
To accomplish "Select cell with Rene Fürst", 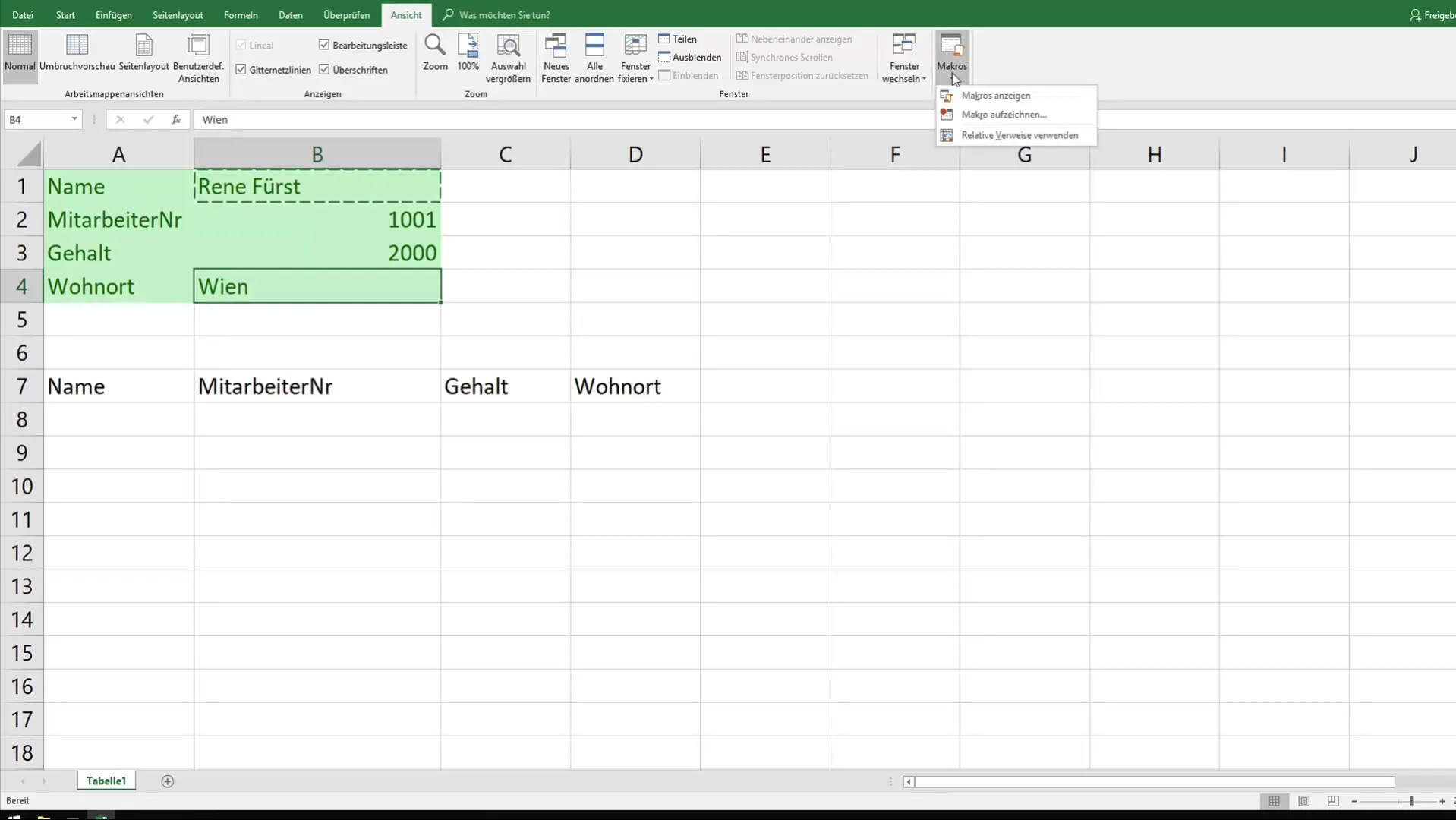I will (317, 186).
